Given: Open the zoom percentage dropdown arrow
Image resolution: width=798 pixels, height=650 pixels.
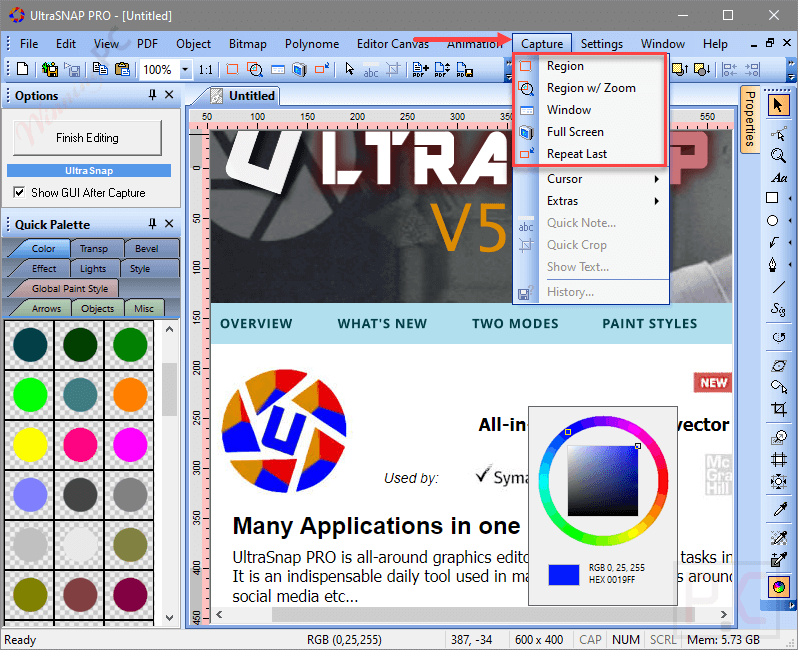Looking at the screenshot, I should tap(186, 69).
